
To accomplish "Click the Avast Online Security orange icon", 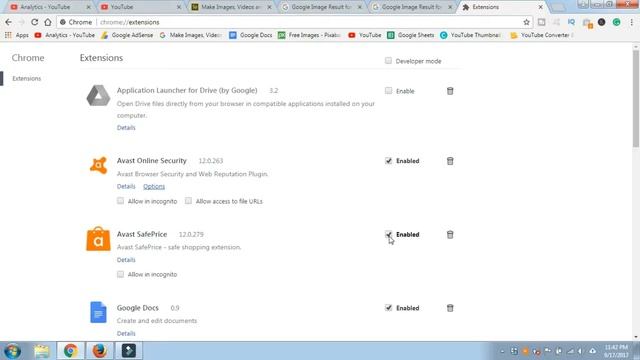I will 98,165.
